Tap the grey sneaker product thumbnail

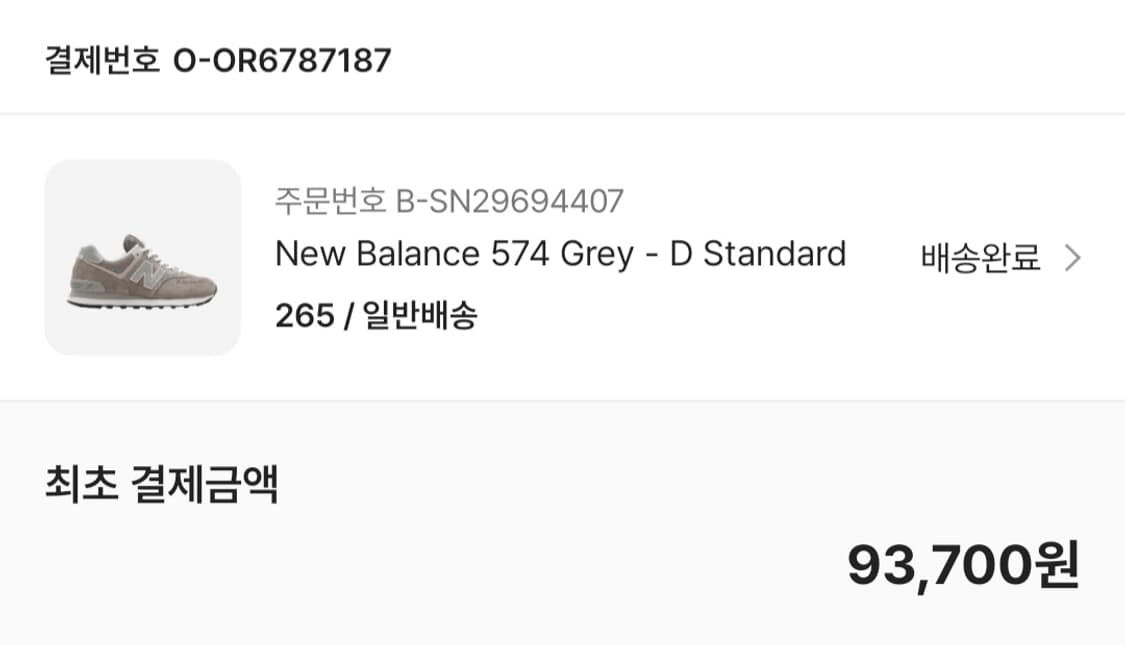click(143, 258)
